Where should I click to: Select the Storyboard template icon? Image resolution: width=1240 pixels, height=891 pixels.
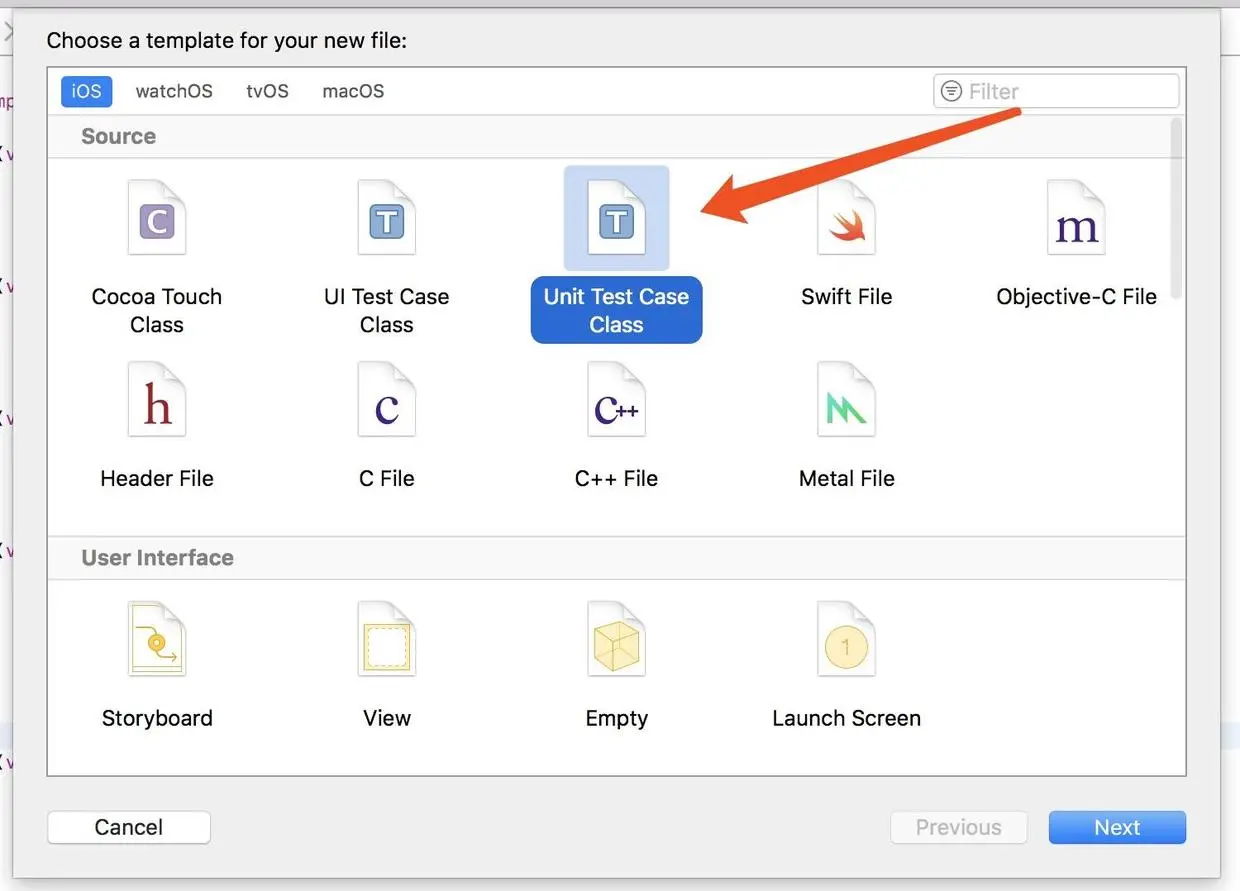pos(157,640)
